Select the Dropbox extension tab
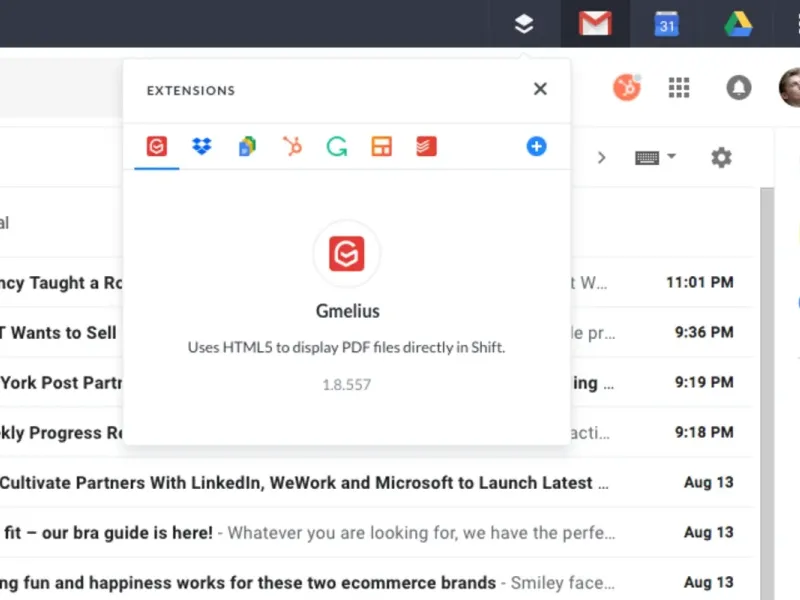 pyautogui.click(x=202, y=146)
